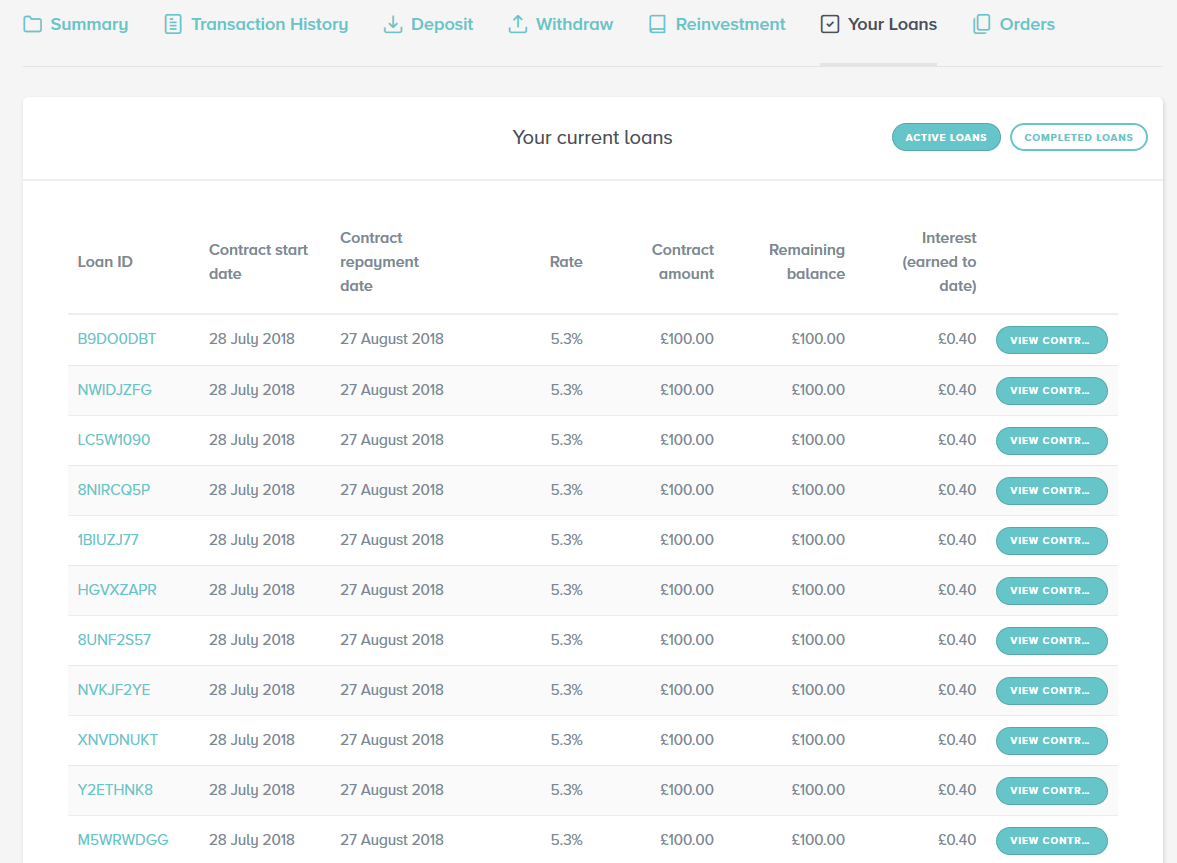Click the contract amount of loan Y2ETHNK8

[687, 790]
